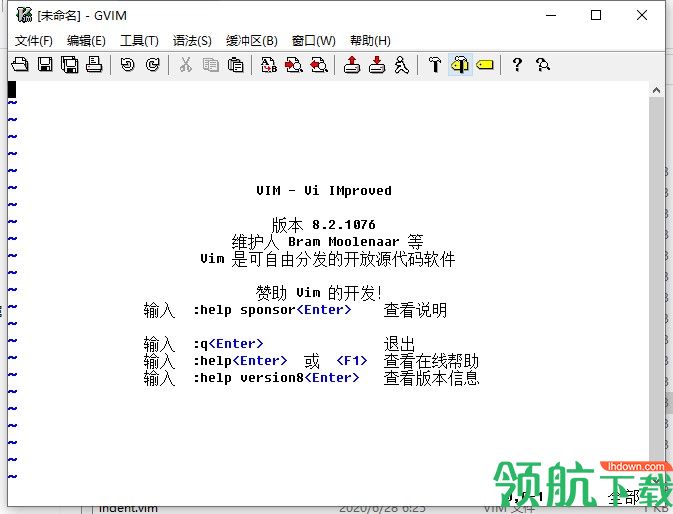Viewport: 673px width, 514px height.
Task: Click the Find help search icon
Action: [x=543, y=65]
